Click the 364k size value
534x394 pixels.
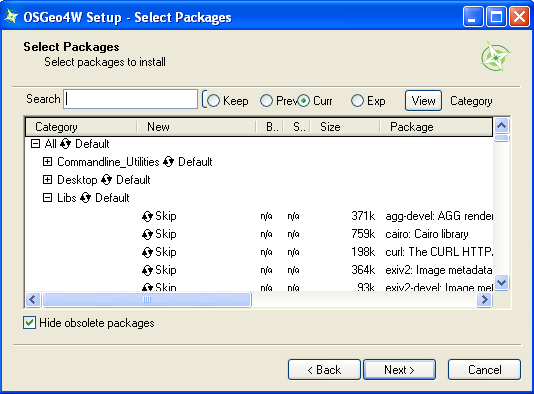click(x=363, y=270)
